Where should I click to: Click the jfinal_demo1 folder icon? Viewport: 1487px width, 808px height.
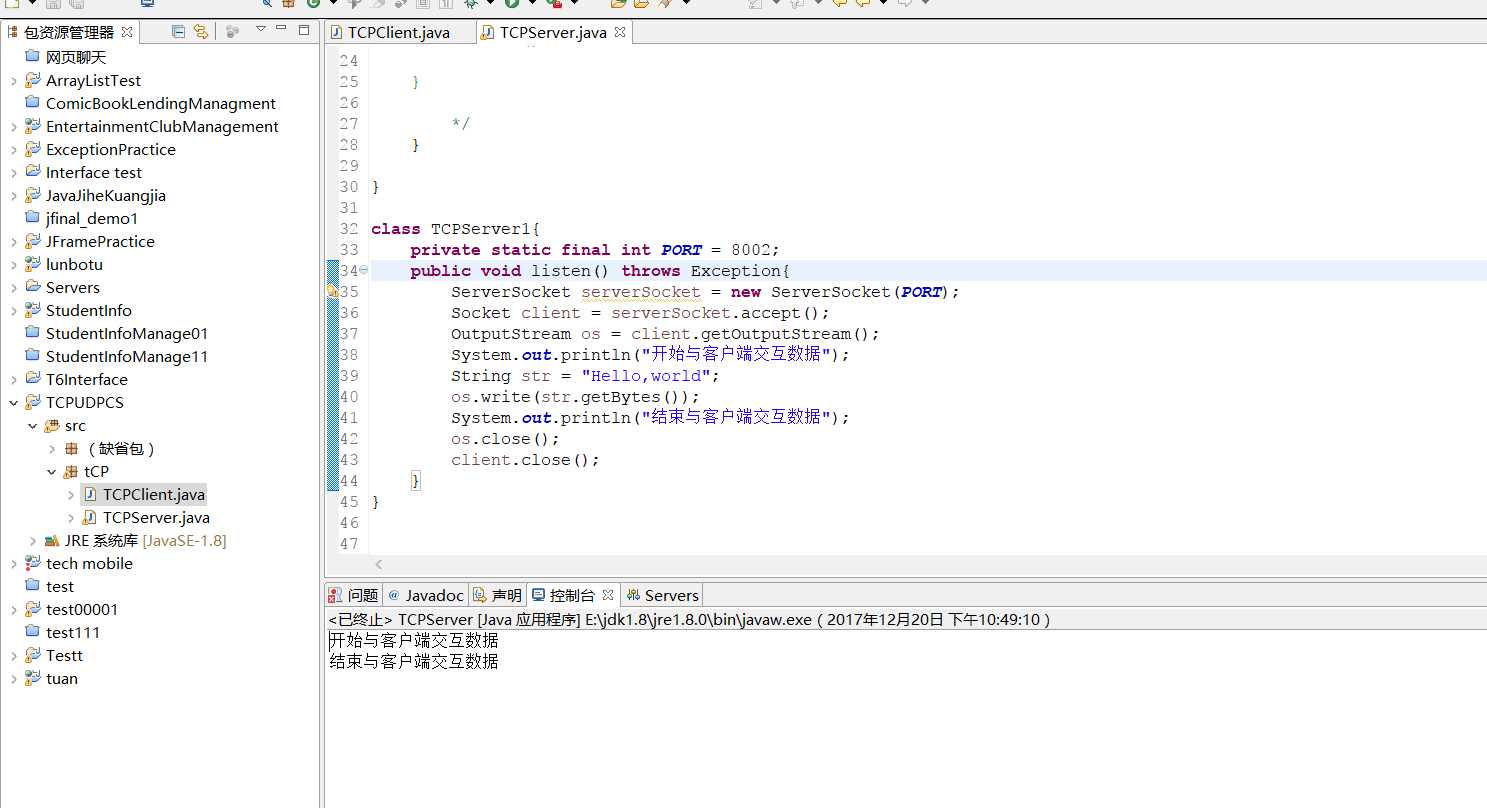tap(33, 218)
